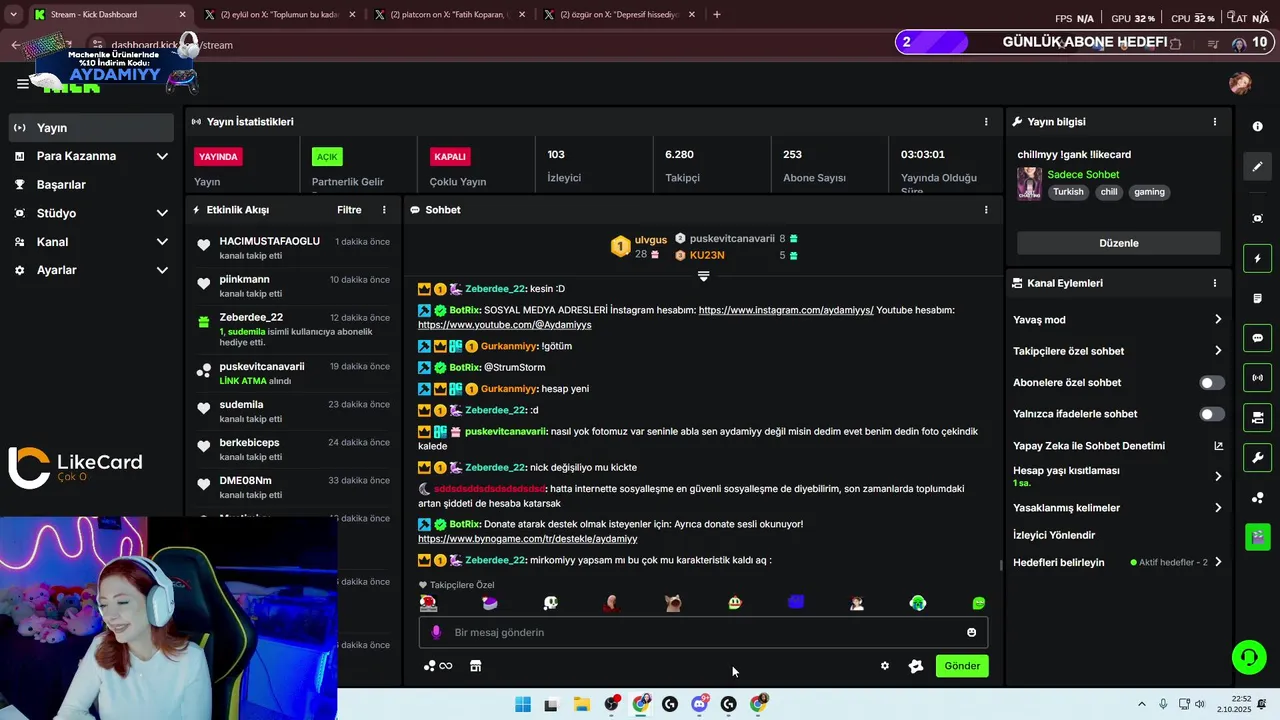Viewport: 1280px width, 720px height.
Task: Click the star badge icon beside Gönder
Action: 915,666
